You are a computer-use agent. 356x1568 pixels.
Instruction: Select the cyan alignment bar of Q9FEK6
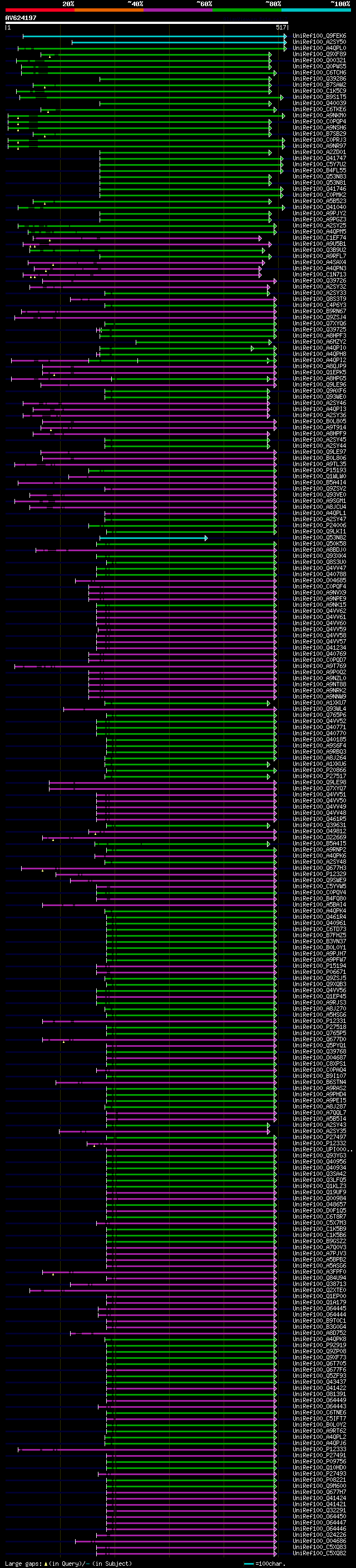click(x=154, y=37)
